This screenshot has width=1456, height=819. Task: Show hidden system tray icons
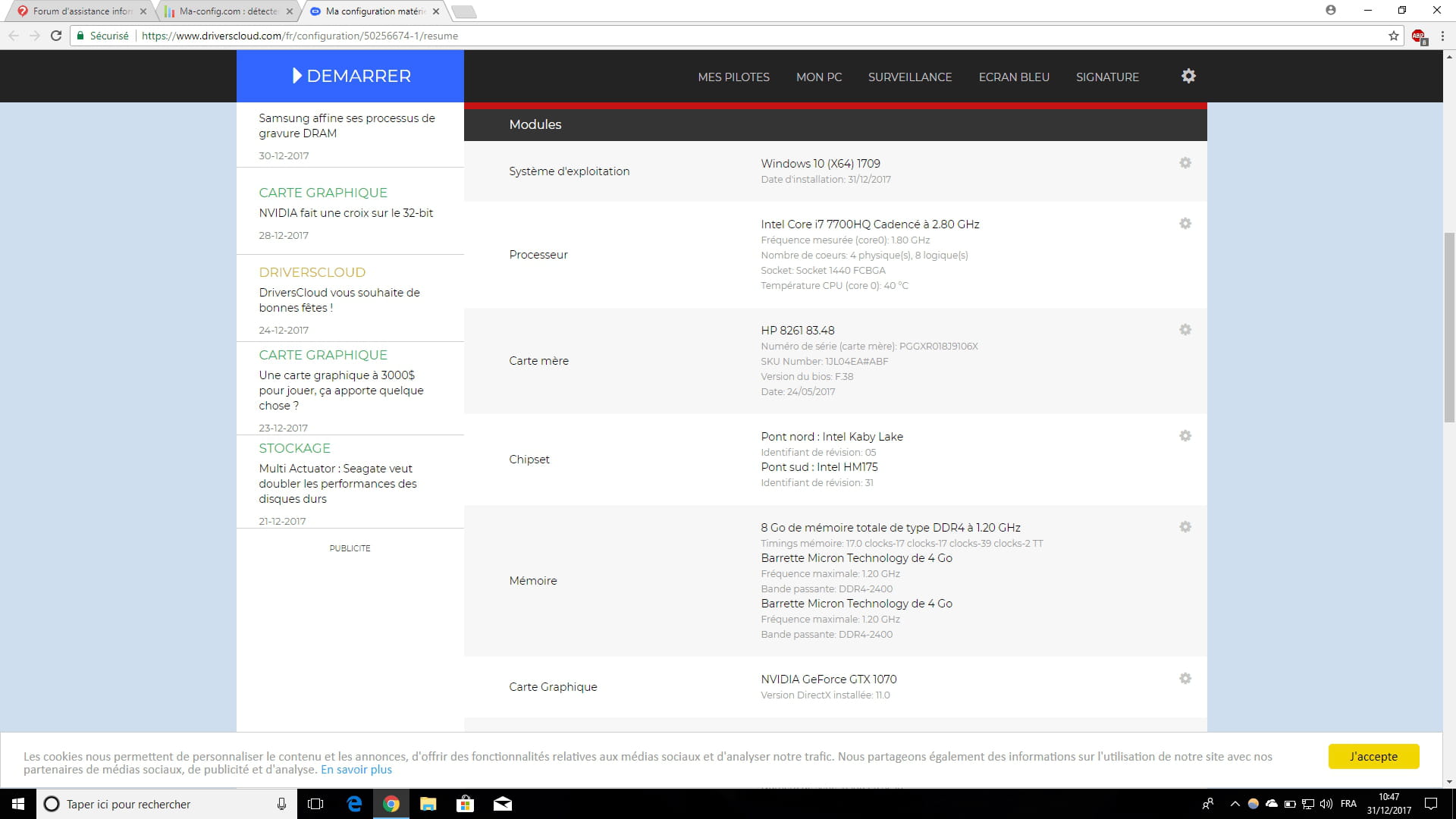point(1235,804)
